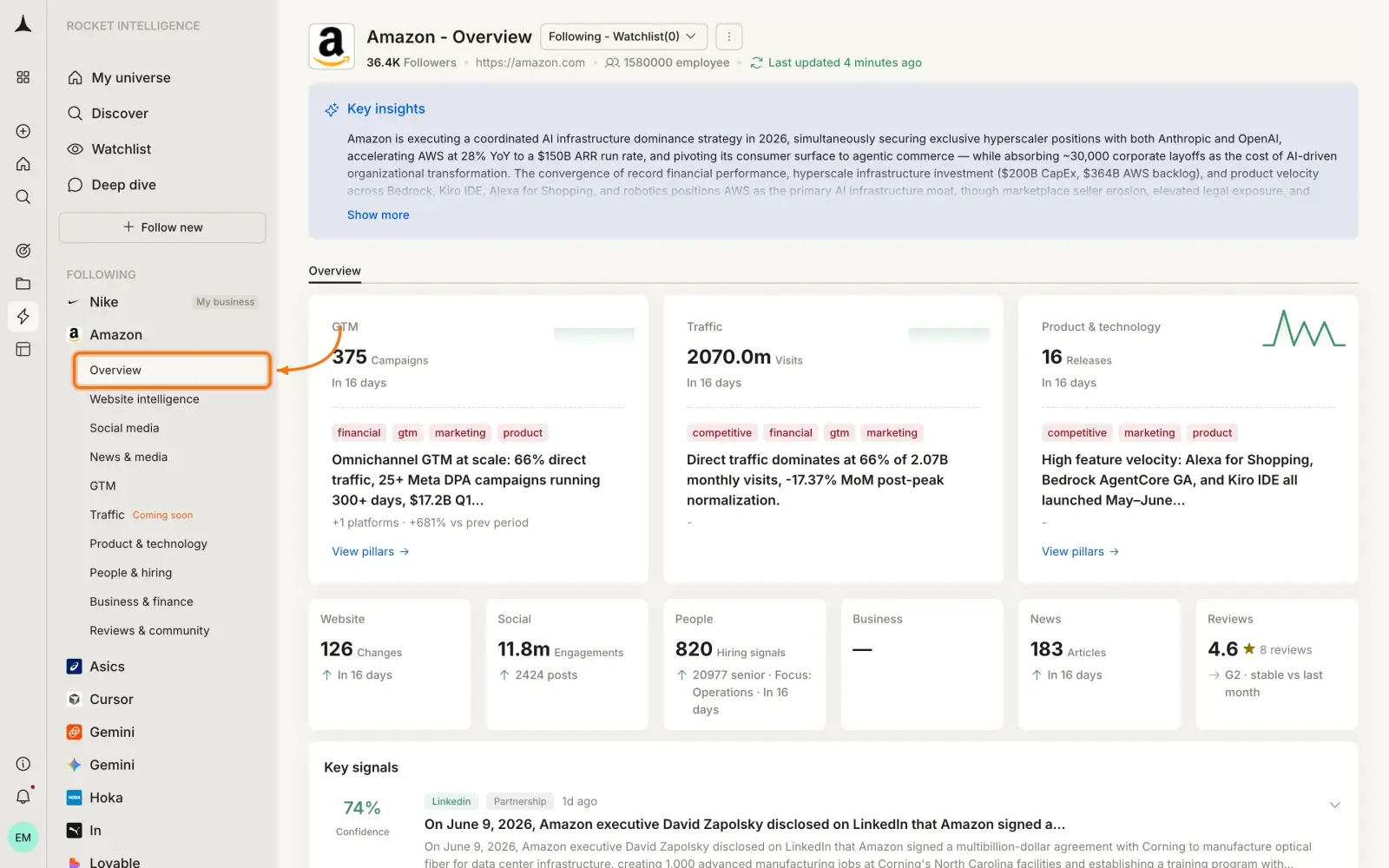This screenshot has height=868, width=1389.
Task: Click the three-dot more options button
Action: 729,36
